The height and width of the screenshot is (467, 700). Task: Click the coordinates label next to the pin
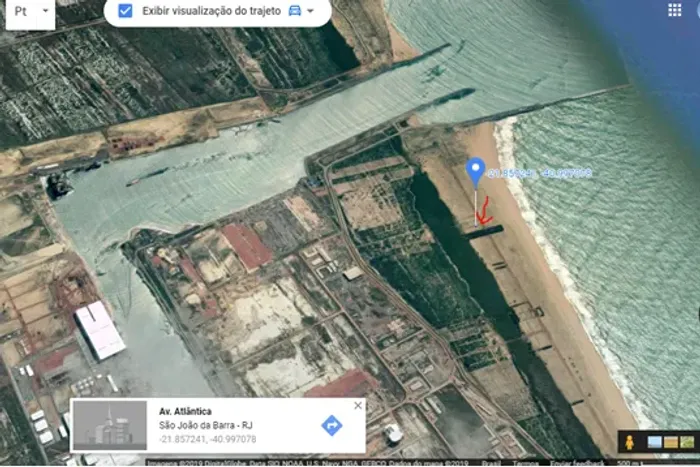pos(540,173)
